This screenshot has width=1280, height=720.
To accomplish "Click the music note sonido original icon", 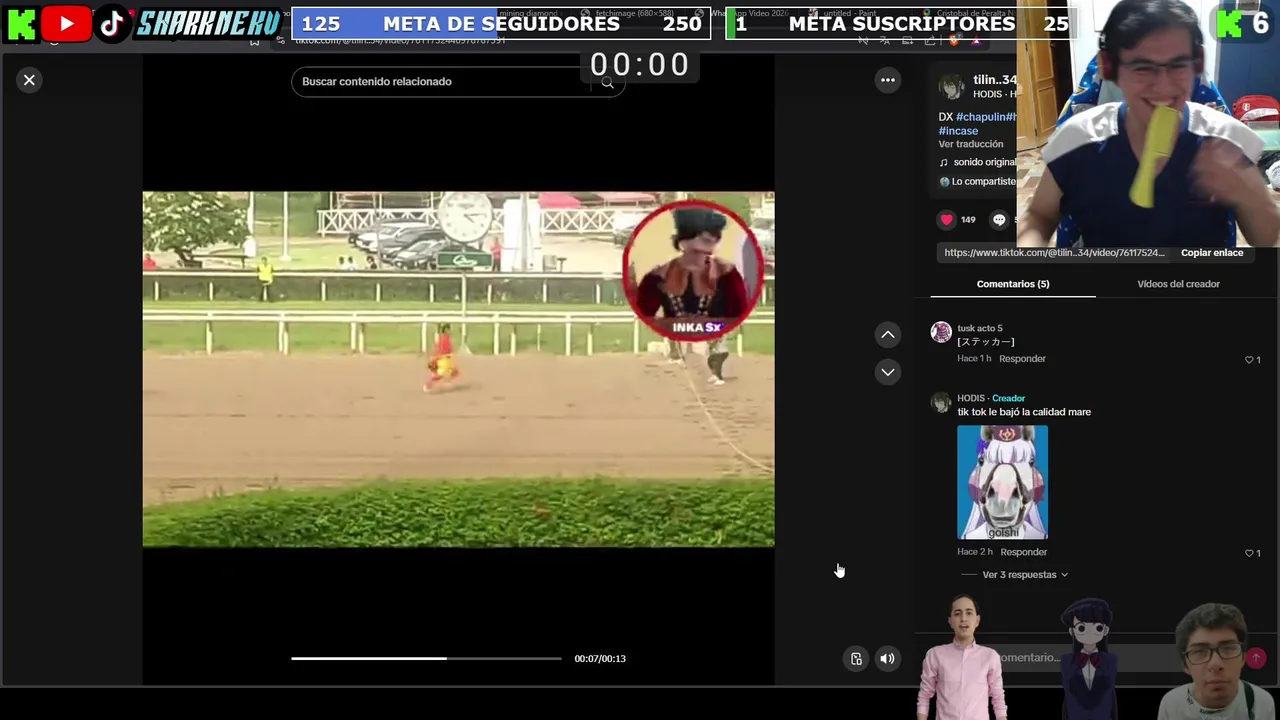I will (944, 162).
